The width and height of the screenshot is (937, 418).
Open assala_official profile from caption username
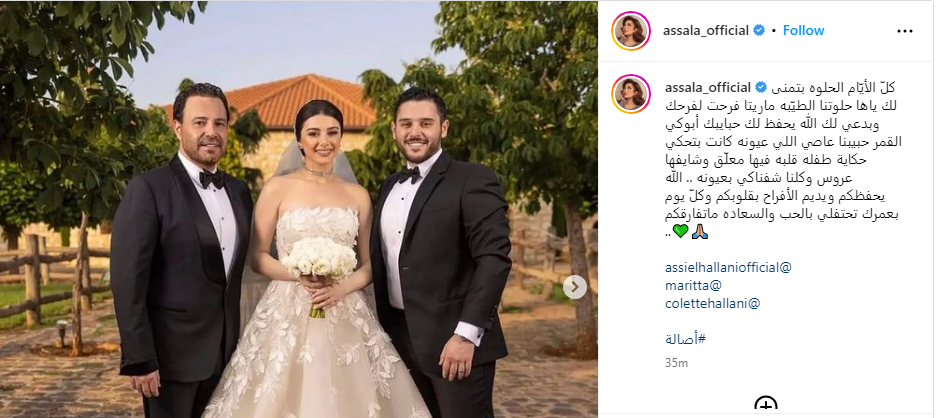pos(708,88)
